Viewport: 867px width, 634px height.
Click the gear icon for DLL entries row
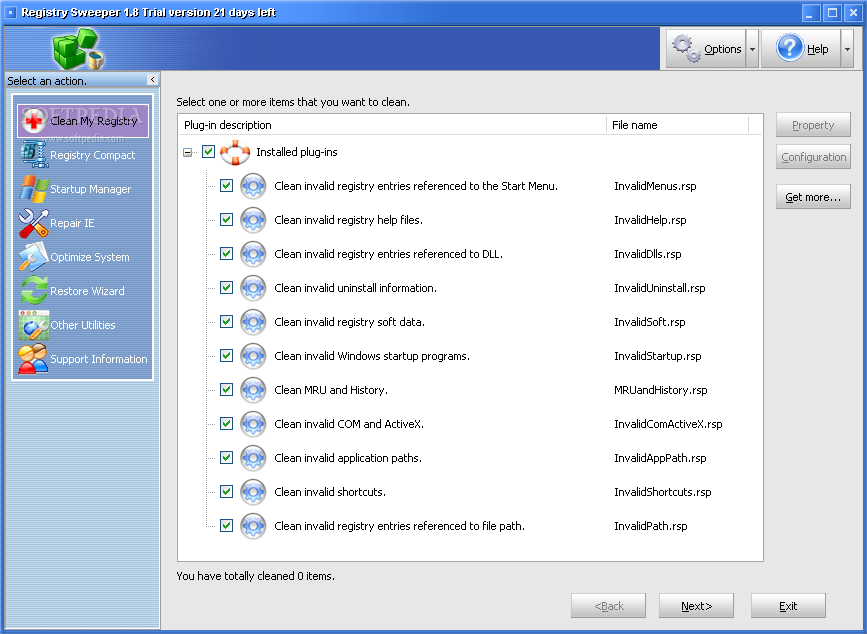coord(253,254)
